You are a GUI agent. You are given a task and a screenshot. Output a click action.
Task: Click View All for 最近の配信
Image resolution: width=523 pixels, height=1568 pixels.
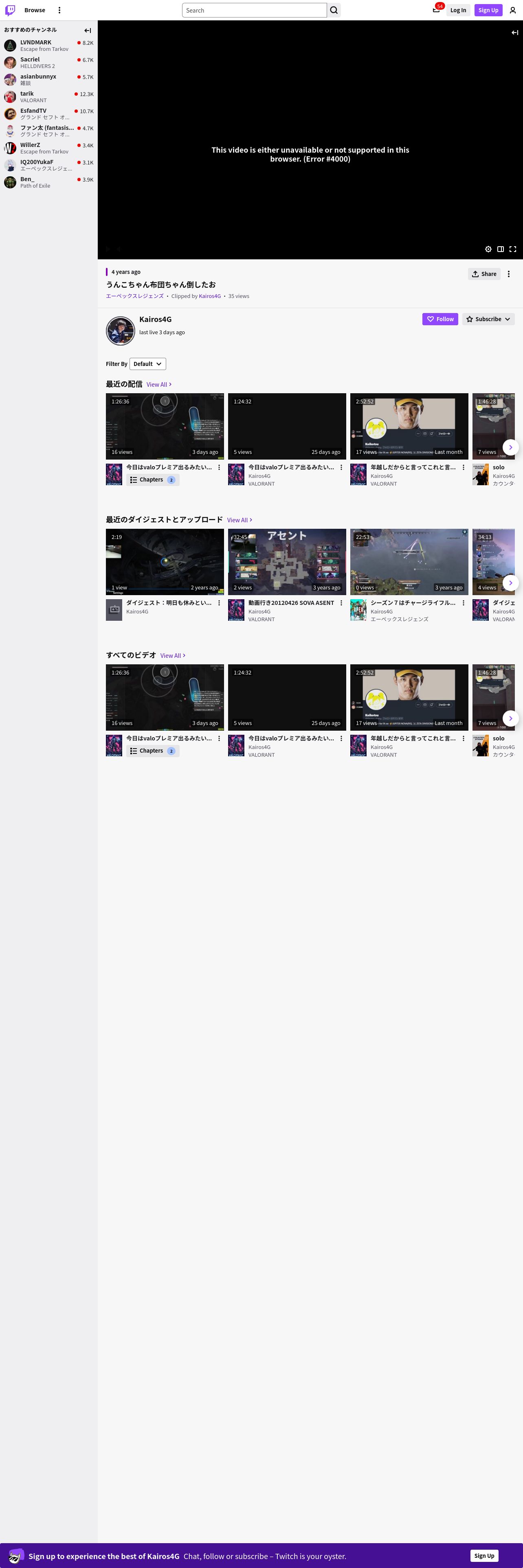click(159, 385)
